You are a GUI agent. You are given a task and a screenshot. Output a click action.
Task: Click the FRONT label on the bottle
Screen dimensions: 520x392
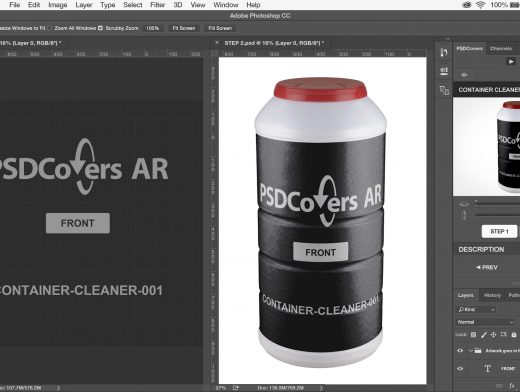321,252
